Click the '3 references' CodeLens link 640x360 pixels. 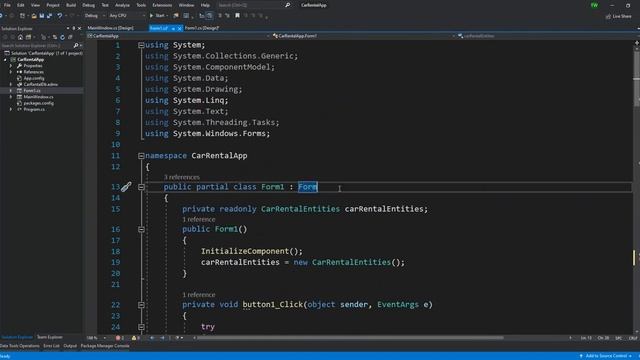tap(182, 177)
